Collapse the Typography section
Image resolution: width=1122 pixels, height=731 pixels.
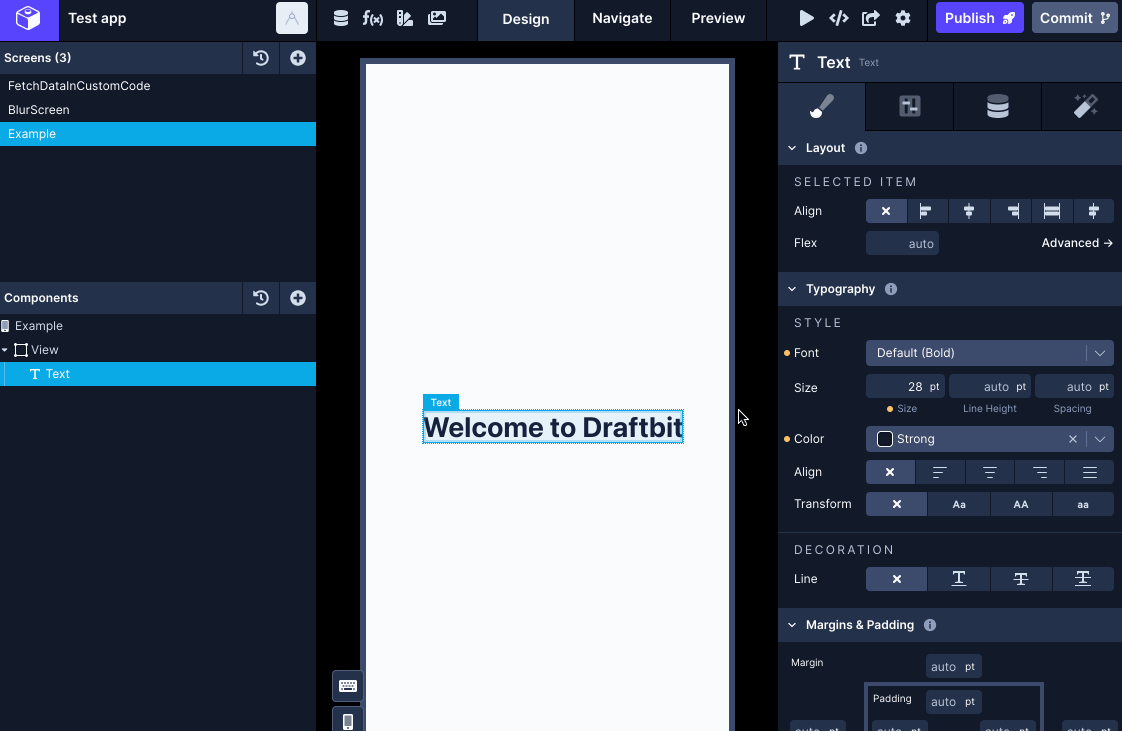click(792, 289)
